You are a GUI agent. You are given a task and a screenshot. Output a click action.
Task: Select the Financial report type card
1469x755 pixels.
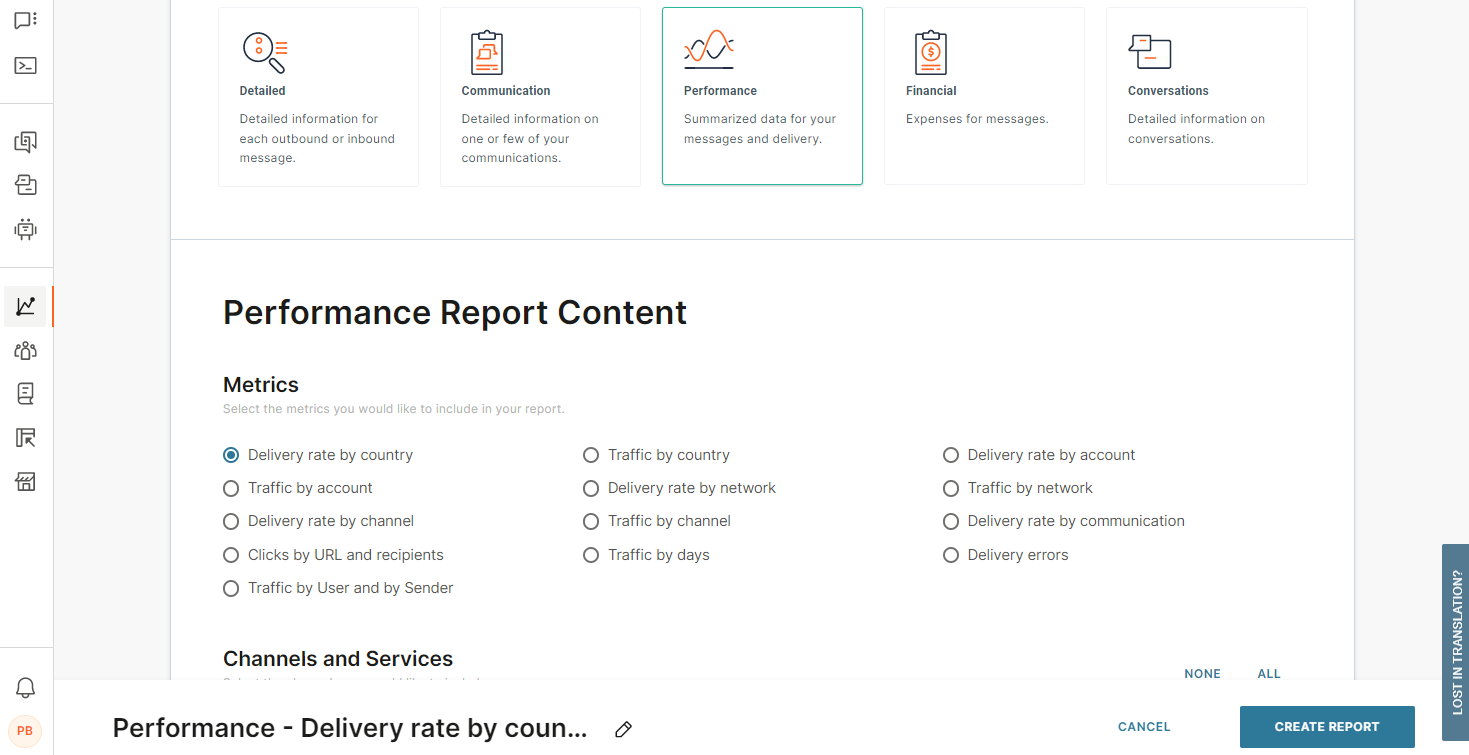984,96
